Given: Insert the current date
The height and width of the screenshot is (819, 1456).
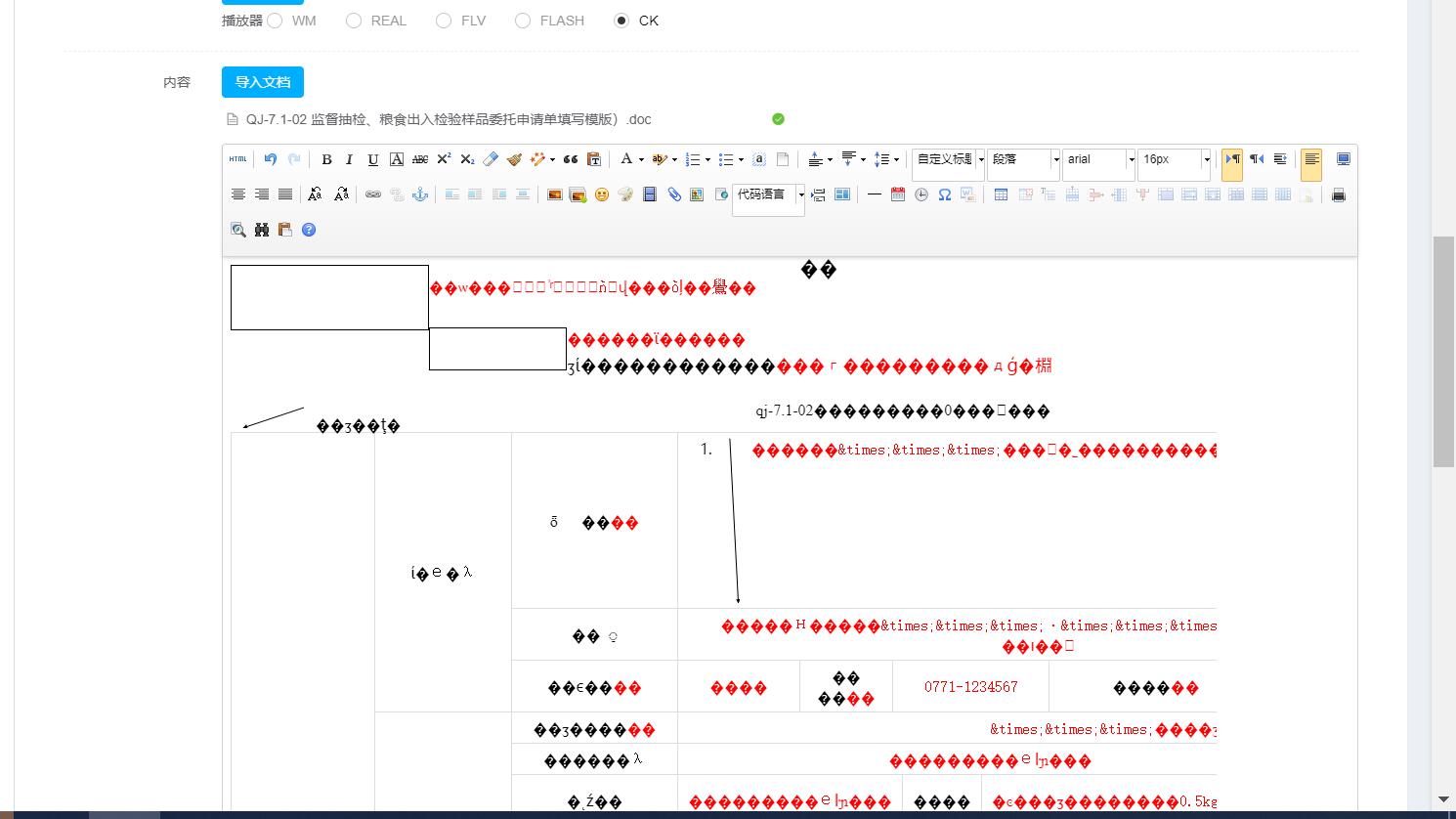Looking at the screenshot, I should point(898,194).
